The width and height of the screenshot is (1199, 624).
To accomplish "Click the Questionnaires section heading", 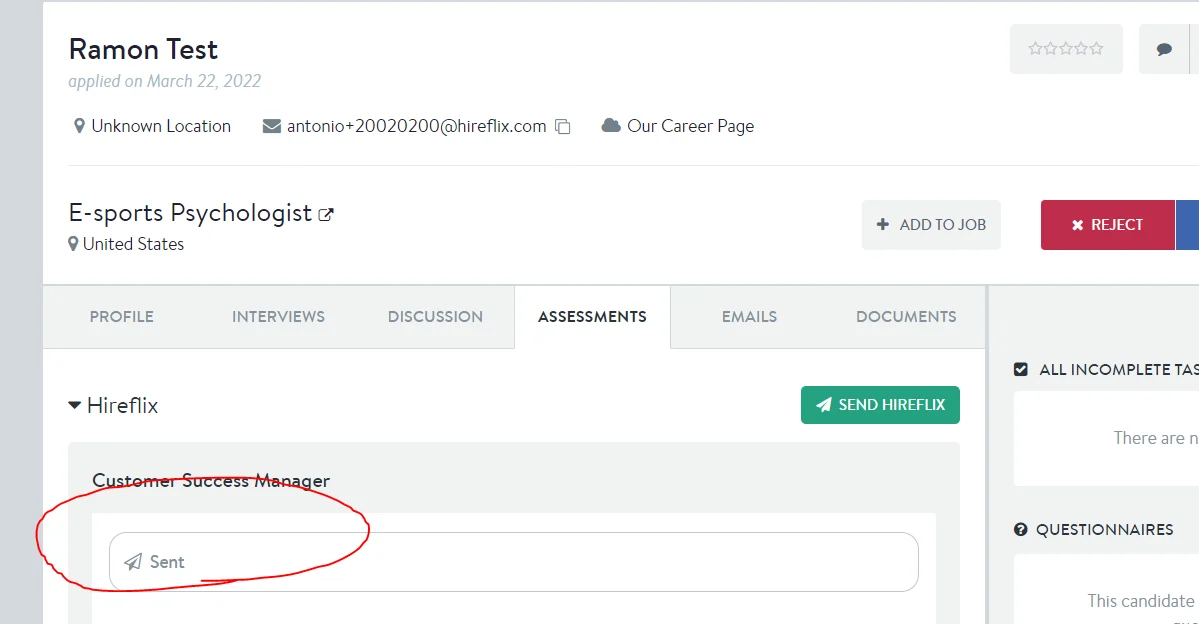I will (1104, 529).
